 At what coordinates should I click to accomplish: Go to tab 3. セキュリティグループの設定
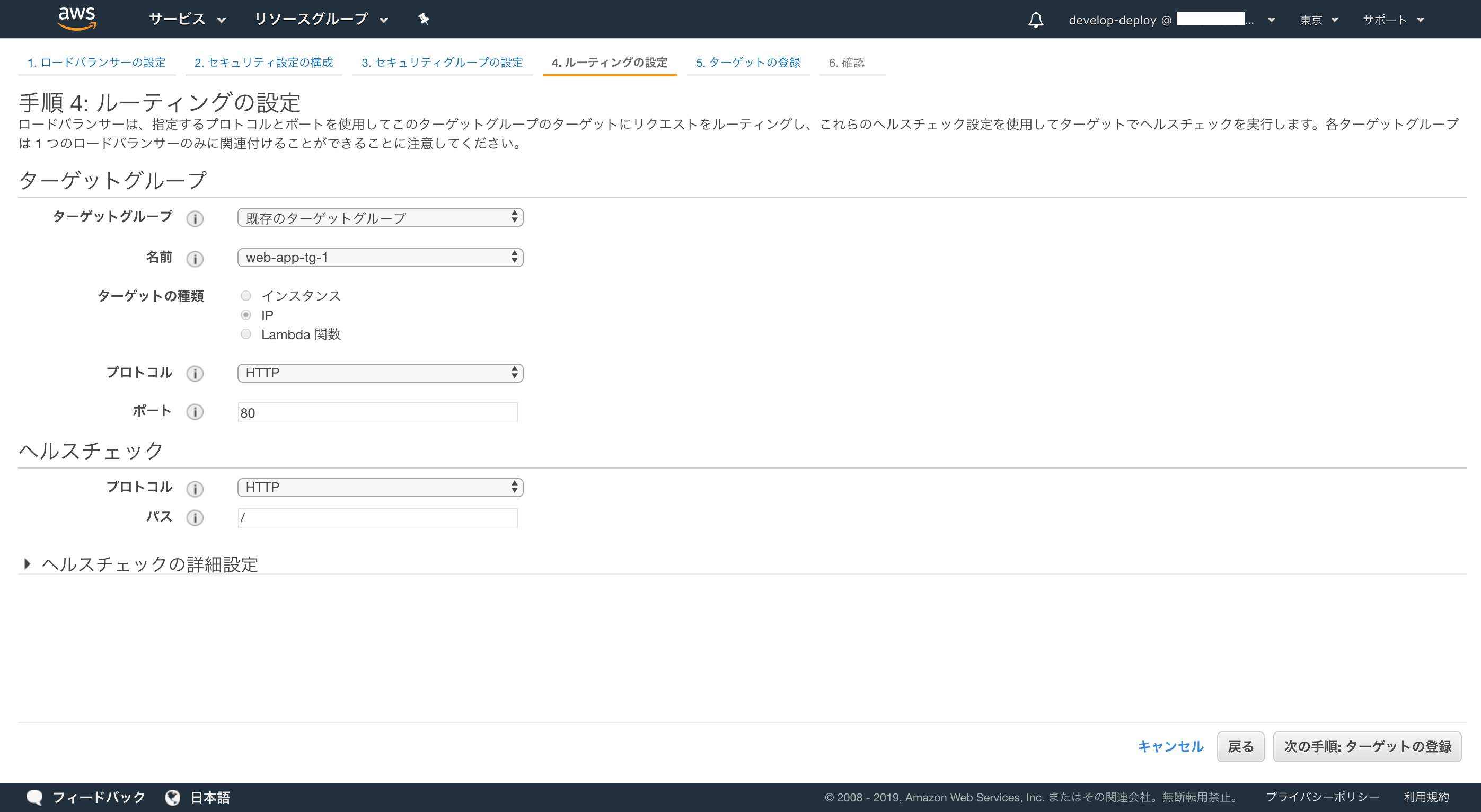pyautogui.click(x=442, y=62)
